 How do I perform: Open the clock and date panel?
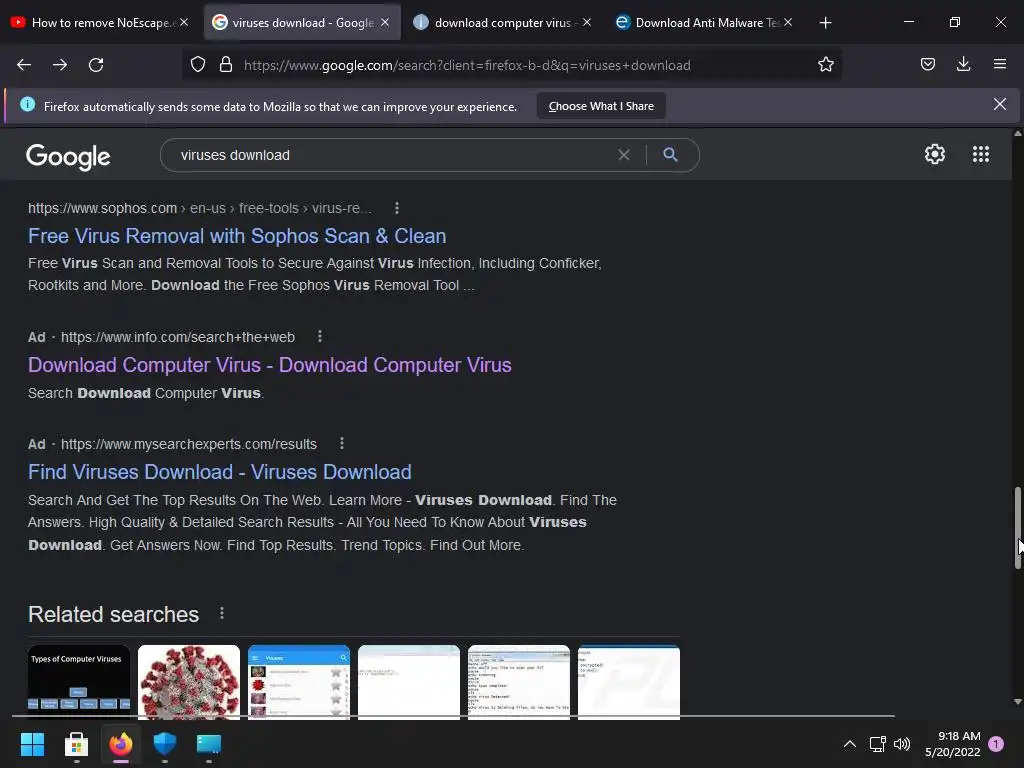[952, 743]
